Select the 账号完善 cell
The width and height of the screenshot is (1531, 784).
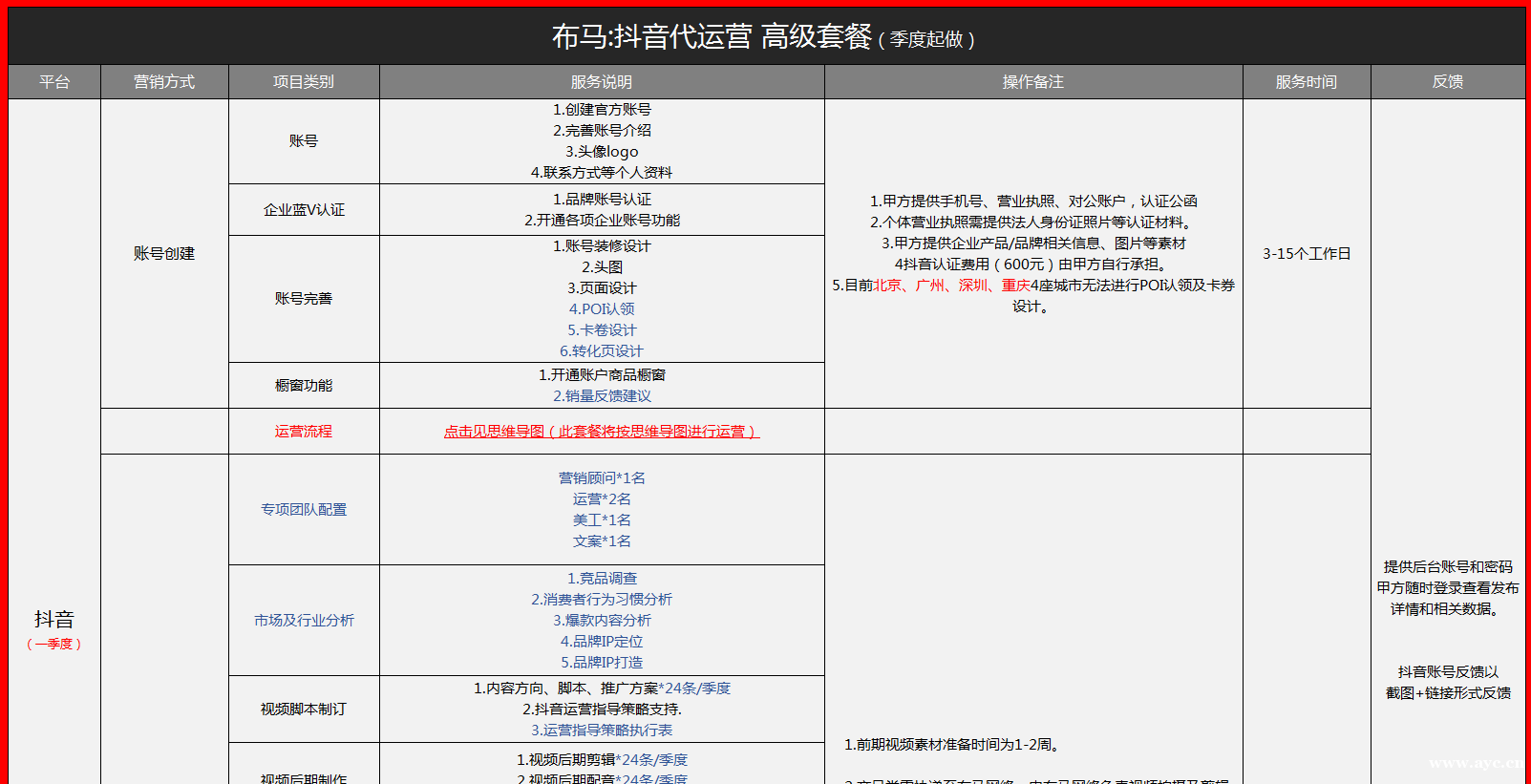[x=304, y=299]
